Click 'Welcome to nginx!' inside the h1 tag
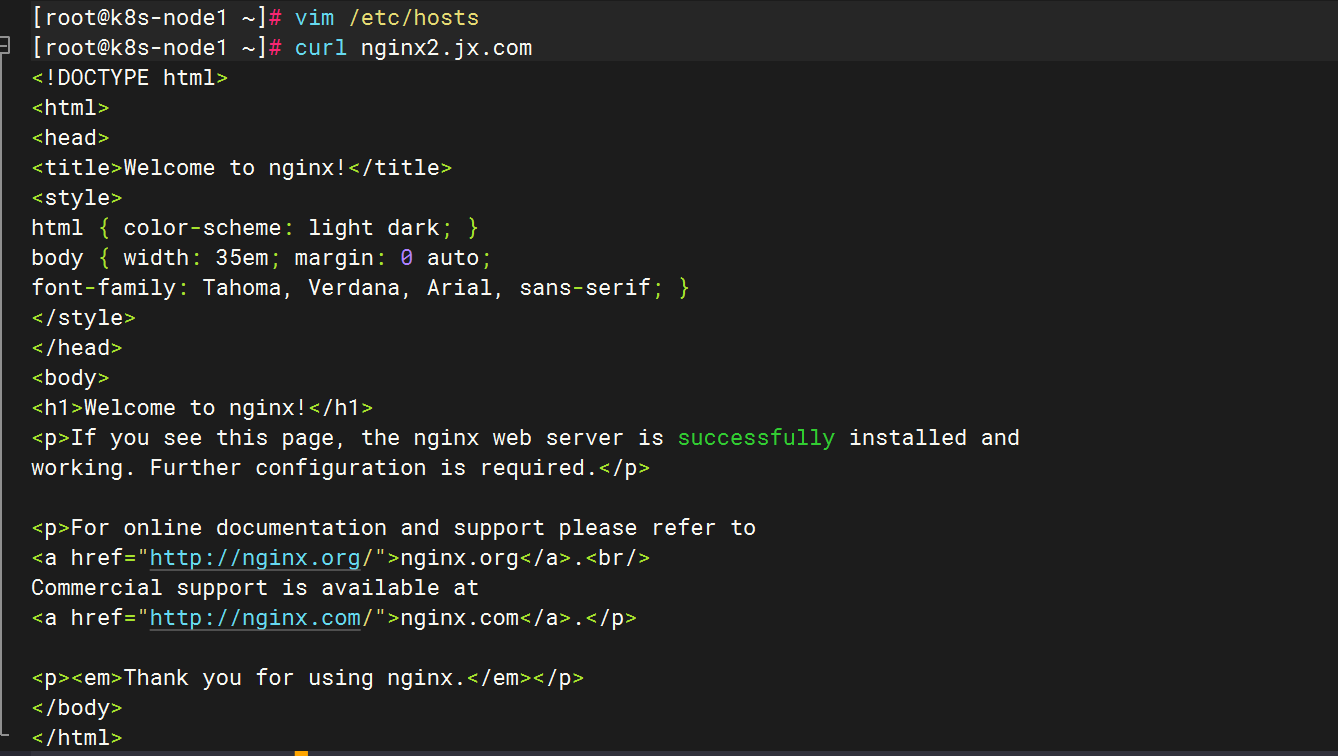Viewport: 1338px width, 756px height. (x=196, y=408)
